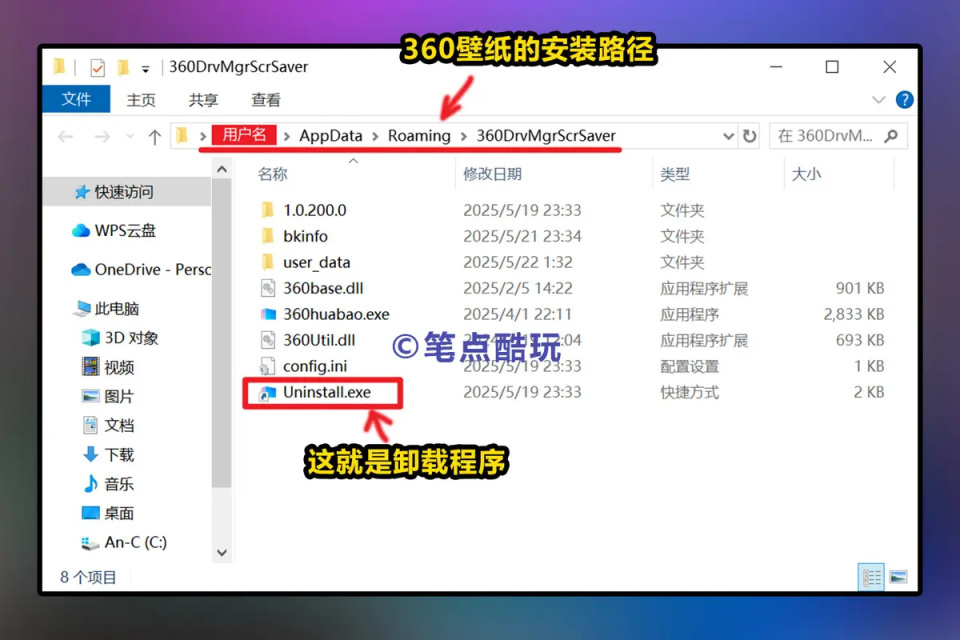Click 配置设置 type cell
This screenshot has height=640, width=960.
[689, 366]
